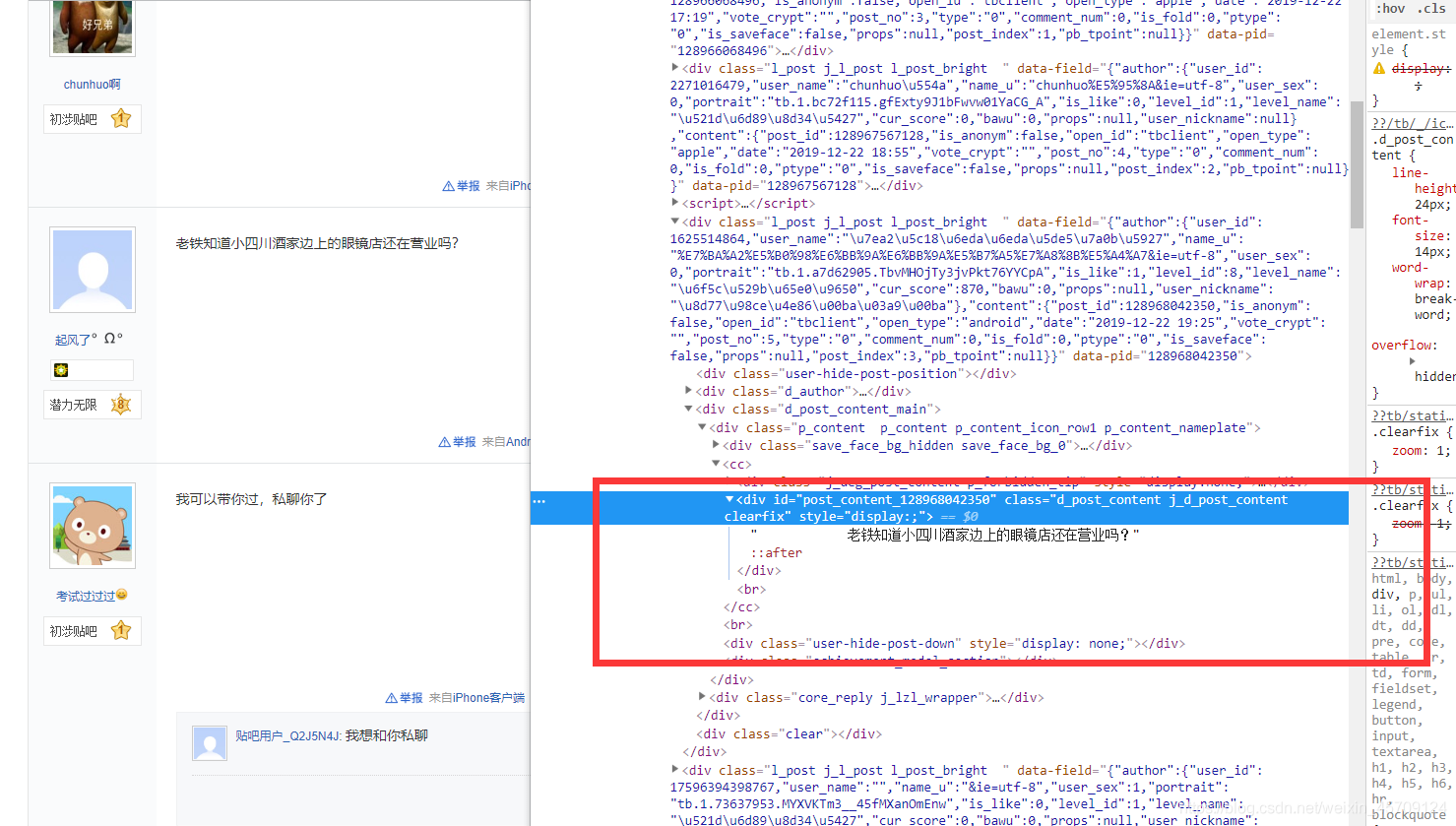Click small avatar of 贴吧用户_Q2J5N4J reply
This screenshot has height=826, width=1456.
[210, 743]
